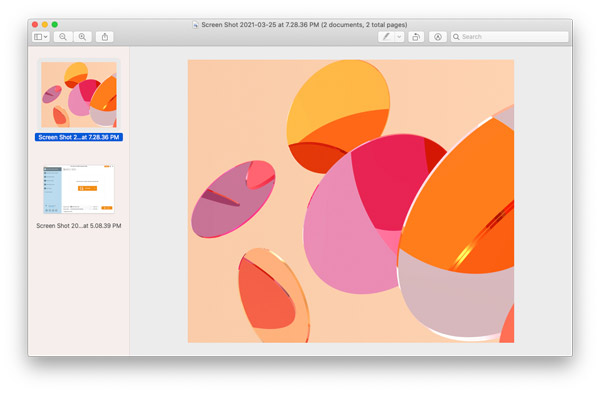Select the colorful shapes screenshot thumbnail
The image size is (600, 393).
pyautogui.click(x=79, y=95)
